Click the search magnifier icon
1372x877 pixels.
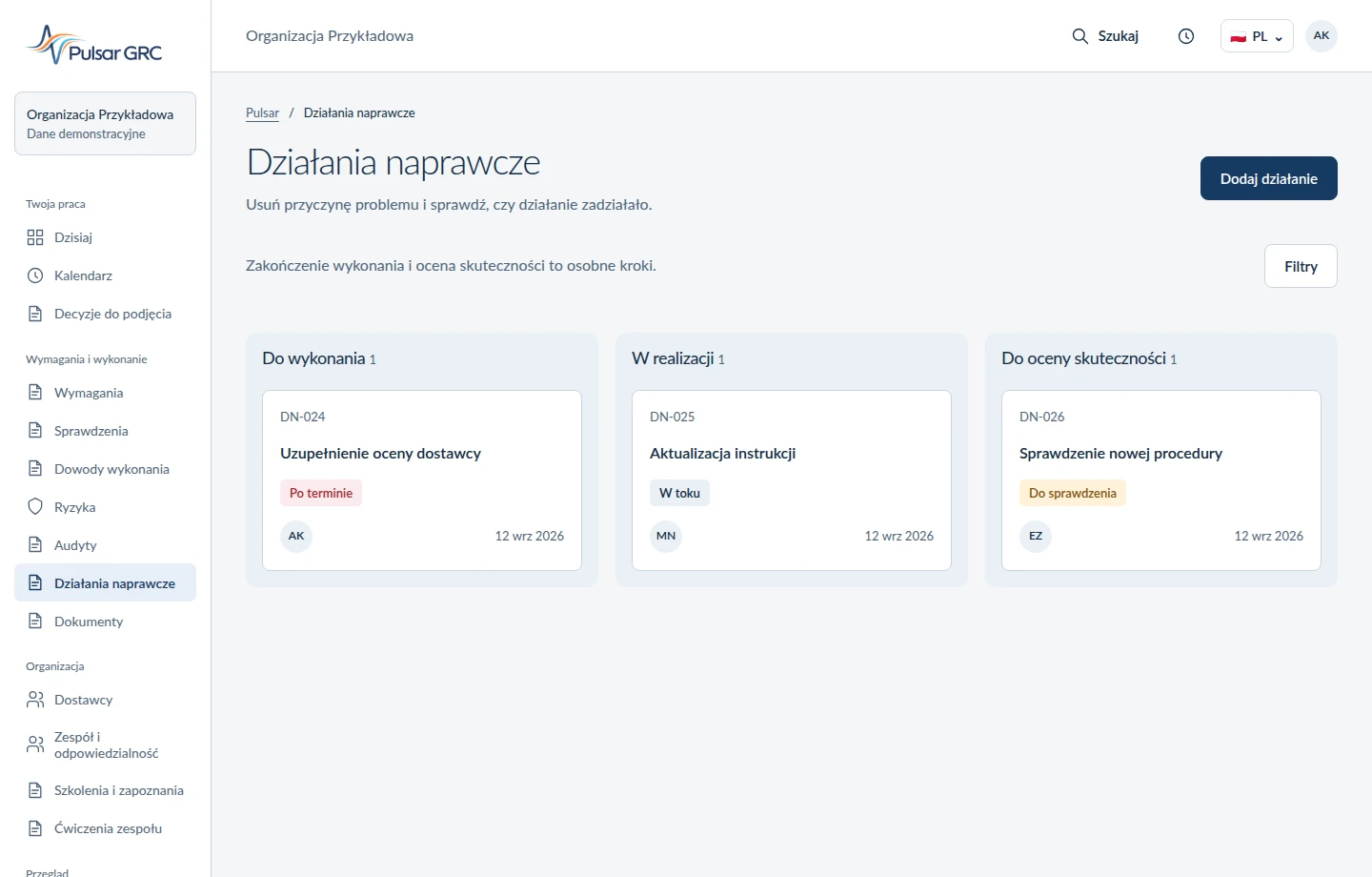(1080, 36)
